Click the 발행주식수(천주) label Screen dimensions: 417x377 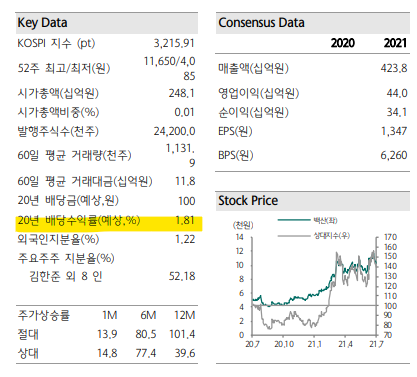point(58,131)
